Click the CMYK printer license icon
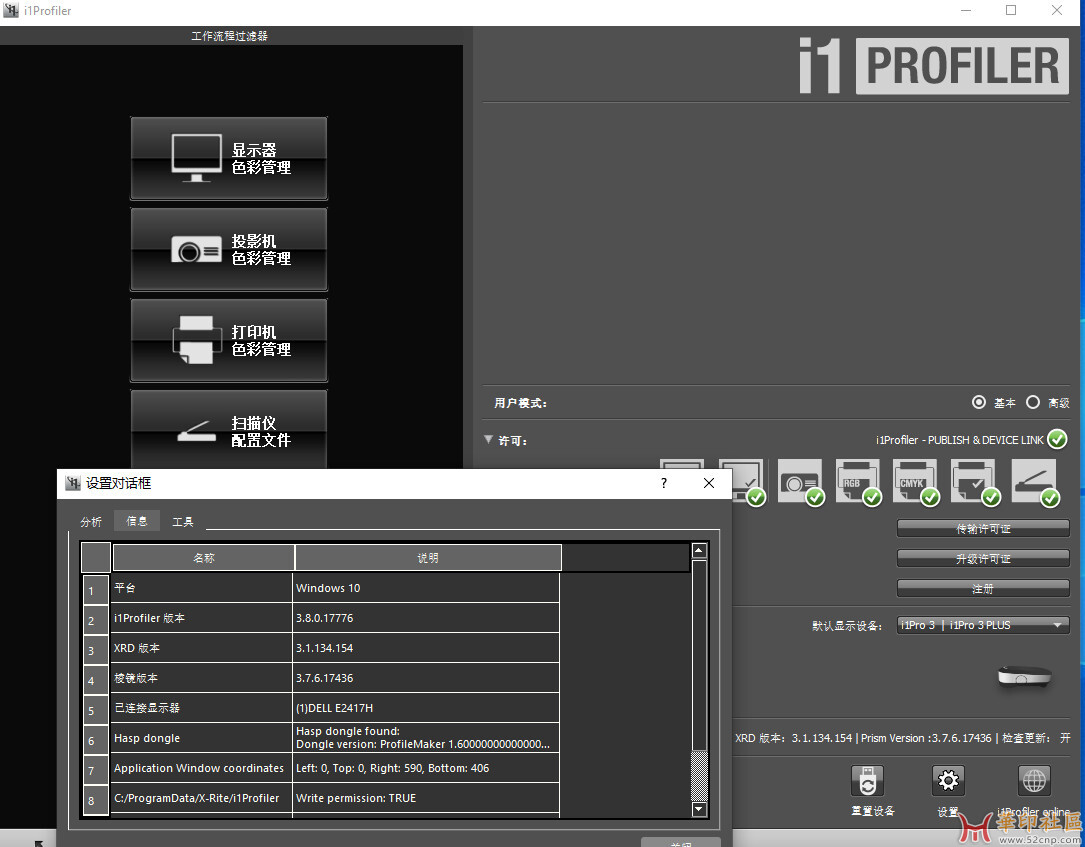 point(916,482)
